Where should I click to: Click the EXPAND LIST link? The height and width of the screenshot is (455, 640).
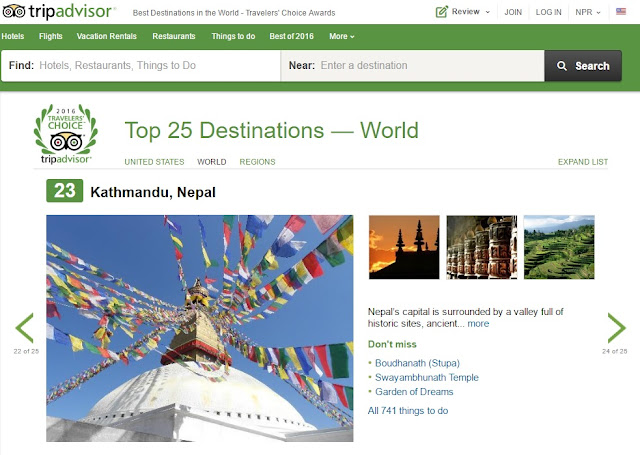583,162
